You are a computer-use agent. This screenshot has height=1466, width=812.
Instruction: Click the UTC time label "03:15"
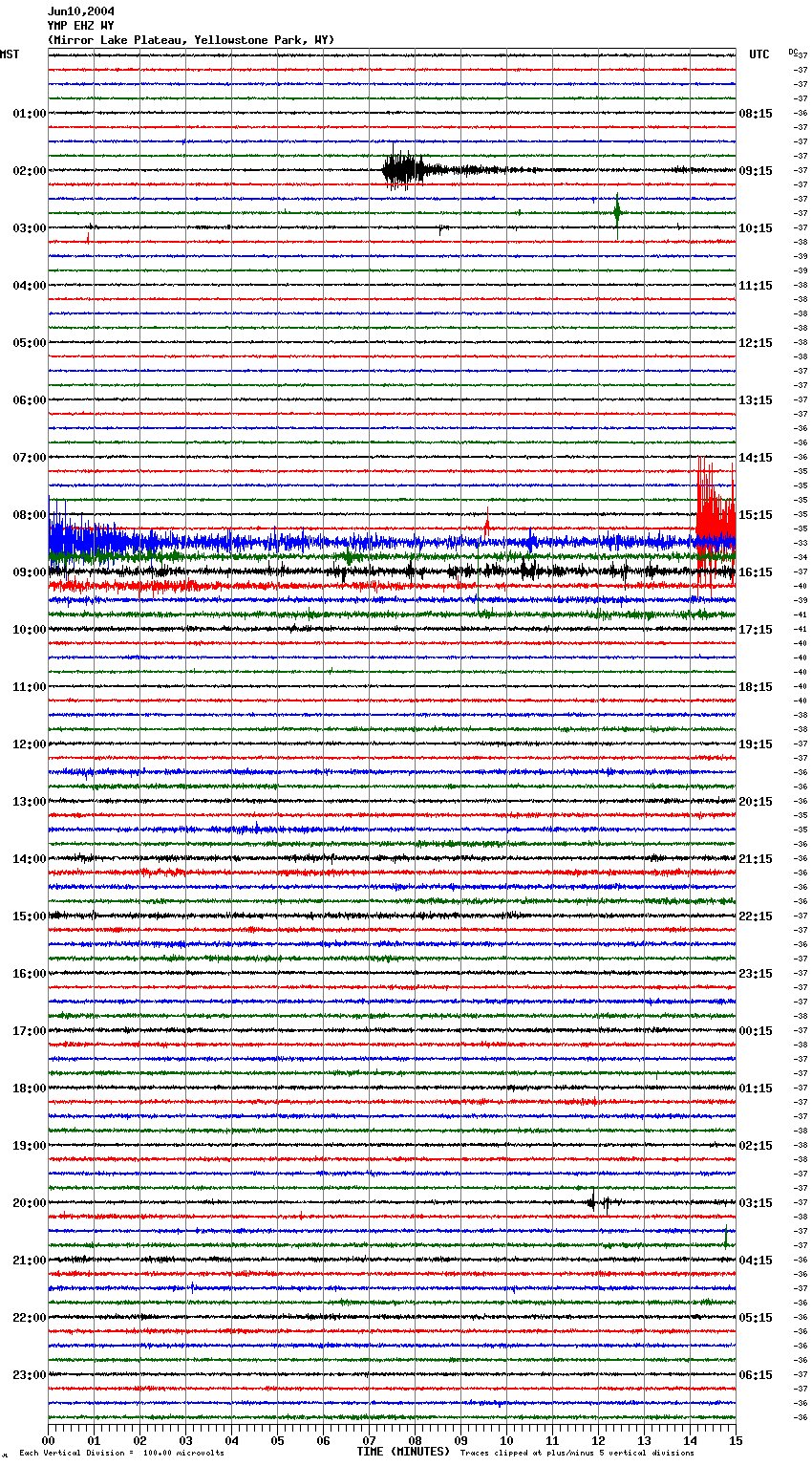pyautogui.click(x=756, y=1203)
